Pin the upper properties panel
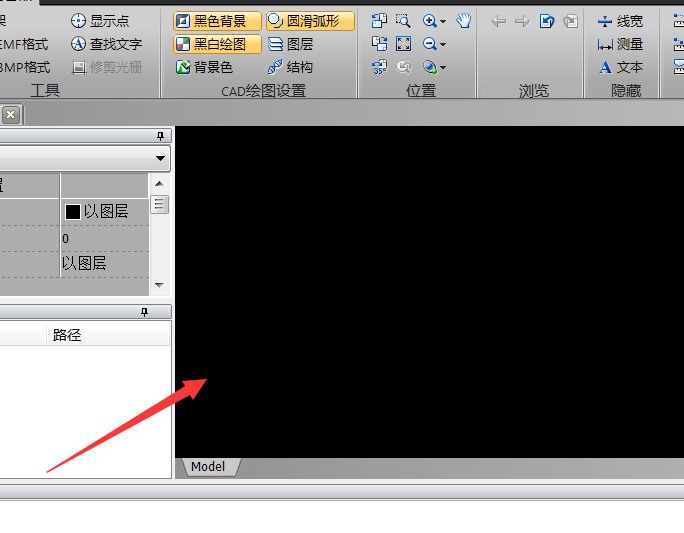This screenshot has height=533, width=684. (160, 136)
